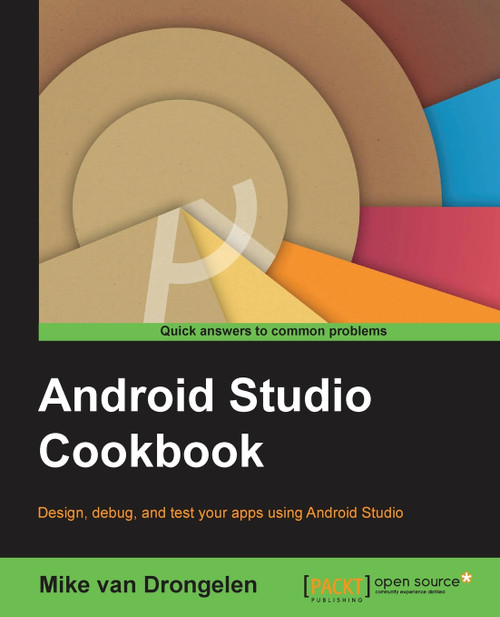Image resolution: width=500 pixels, height=617 pixels.
Task: Click the "Quick answers to common problems" banner text
Action: (x=273, y=331)
